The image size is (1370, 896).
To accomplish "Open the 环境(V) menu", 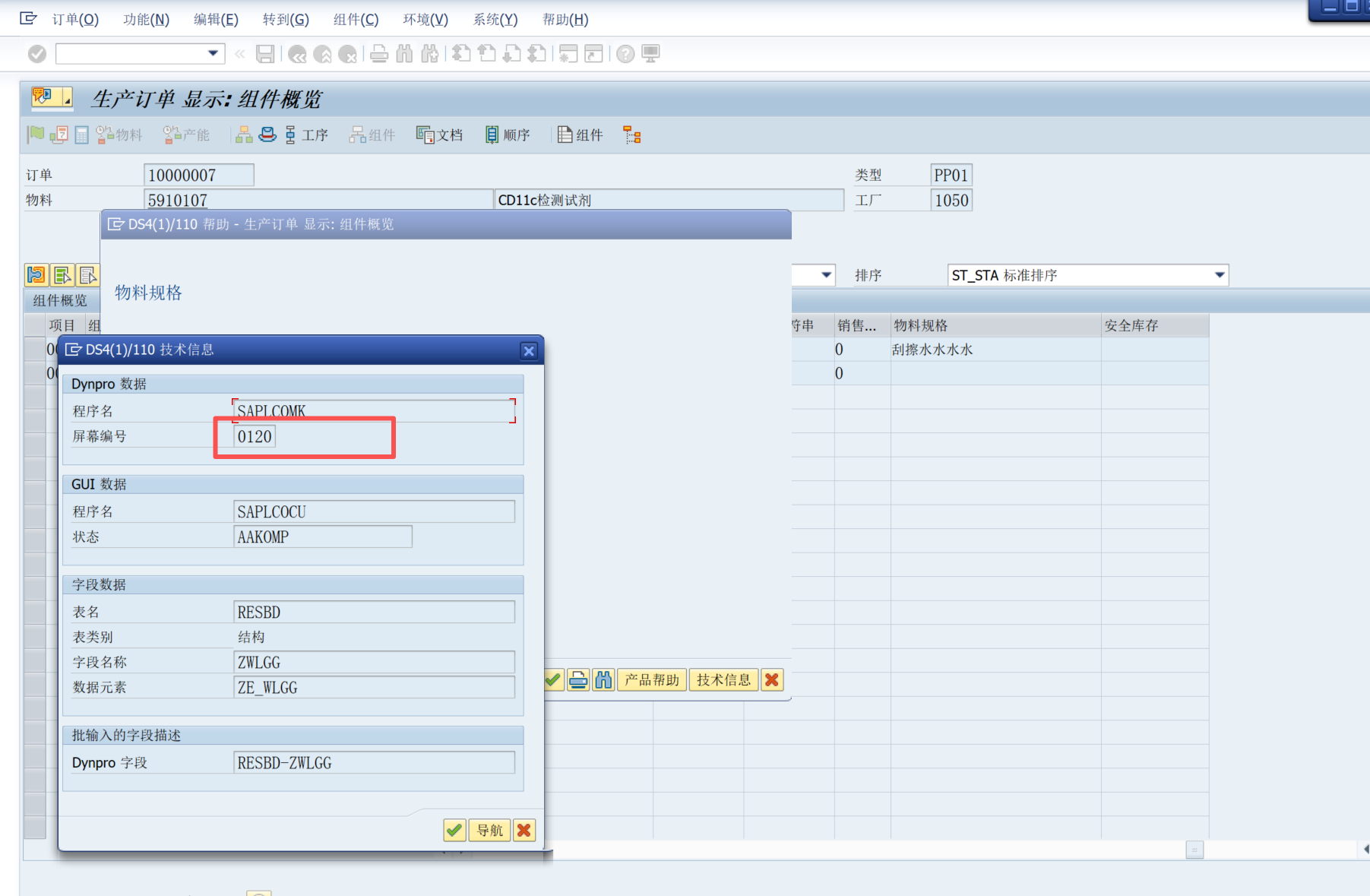I will coord(426,19).
